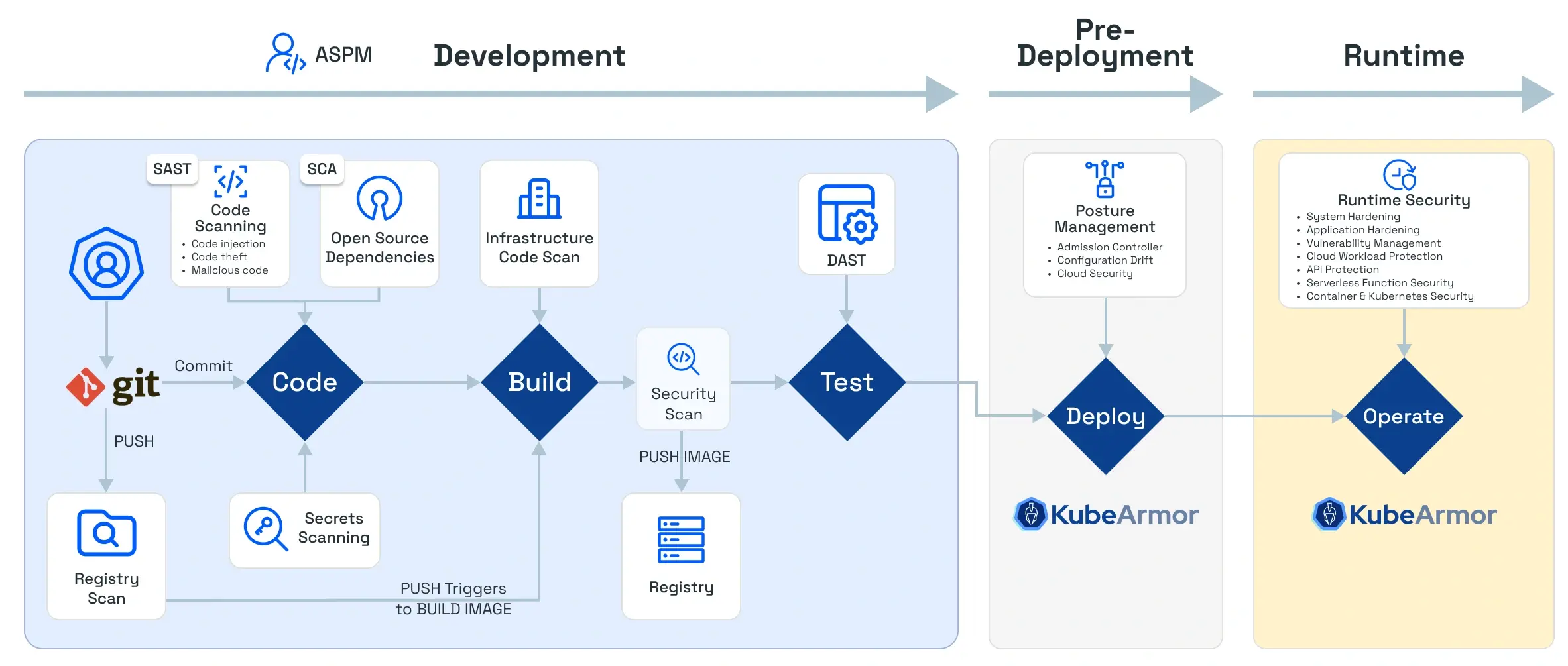
Task: Click the Code Scanning brackets icon
Action: tap(230, 182)
